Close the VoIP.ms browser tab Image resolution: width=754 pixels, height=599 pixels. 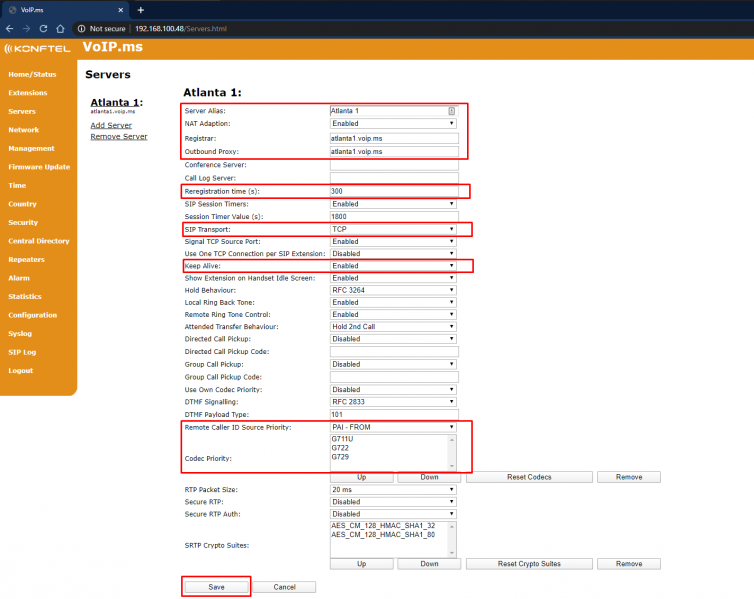(x=120, y=10)
